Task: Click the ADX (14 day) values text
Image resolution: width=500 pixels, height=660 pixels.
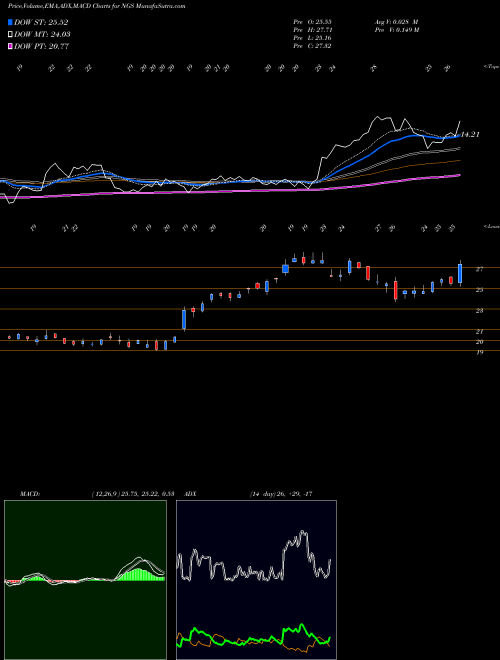Action: point(281,494)
